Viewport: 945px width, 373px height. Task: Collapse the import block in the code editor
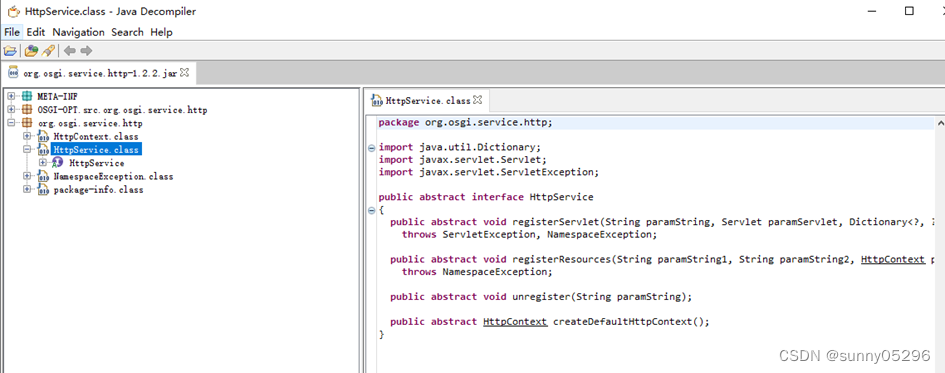tap(371, 148)
